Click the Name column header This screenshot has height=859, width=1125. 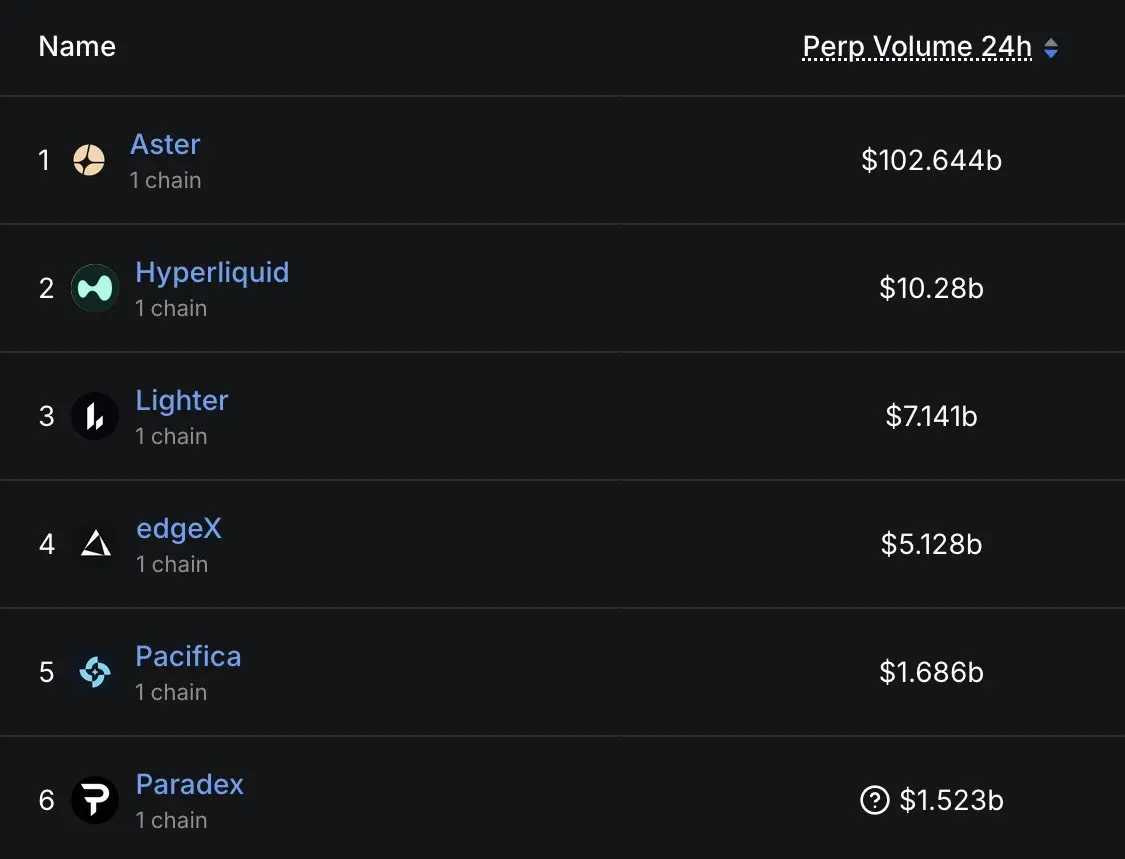(77, 47)
